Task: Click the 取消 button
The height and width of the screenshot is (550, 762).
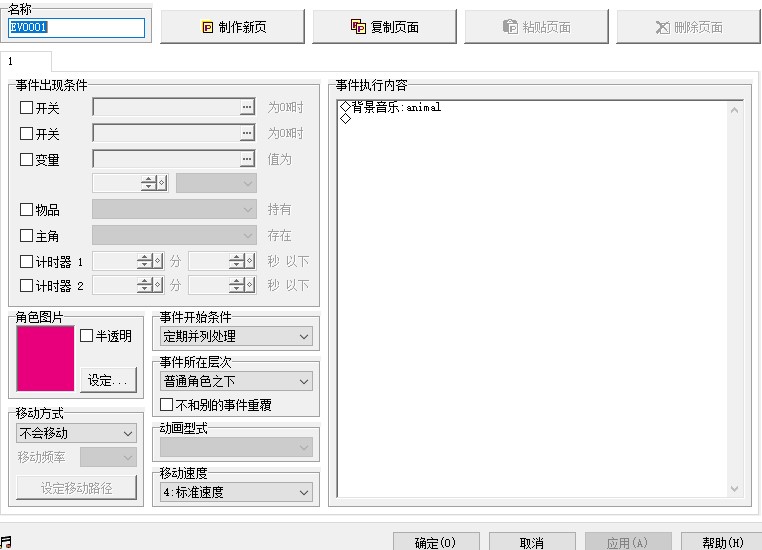Action: coord(532,542)
